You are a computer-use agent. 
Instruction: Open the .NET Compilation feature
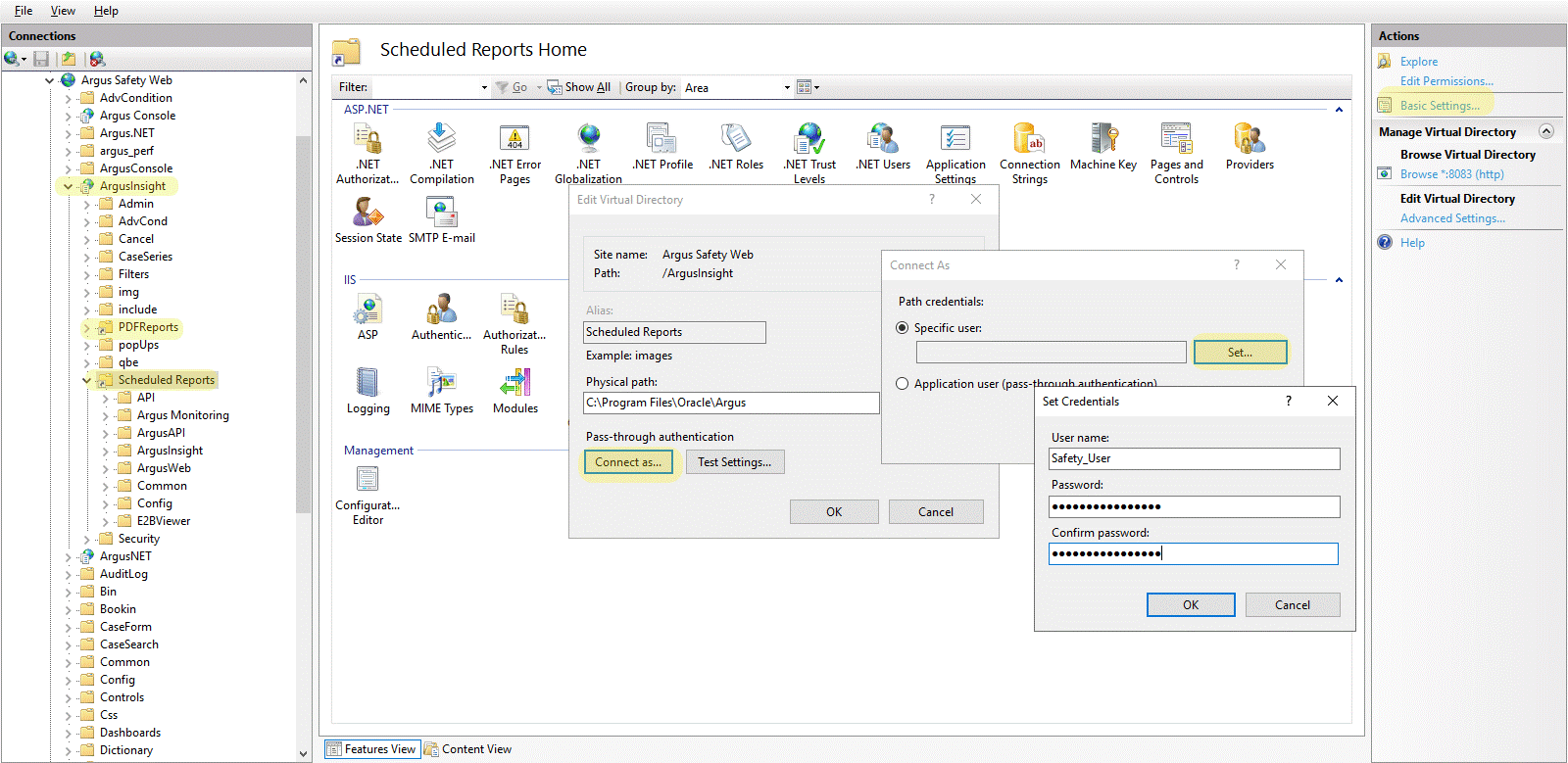442,154
